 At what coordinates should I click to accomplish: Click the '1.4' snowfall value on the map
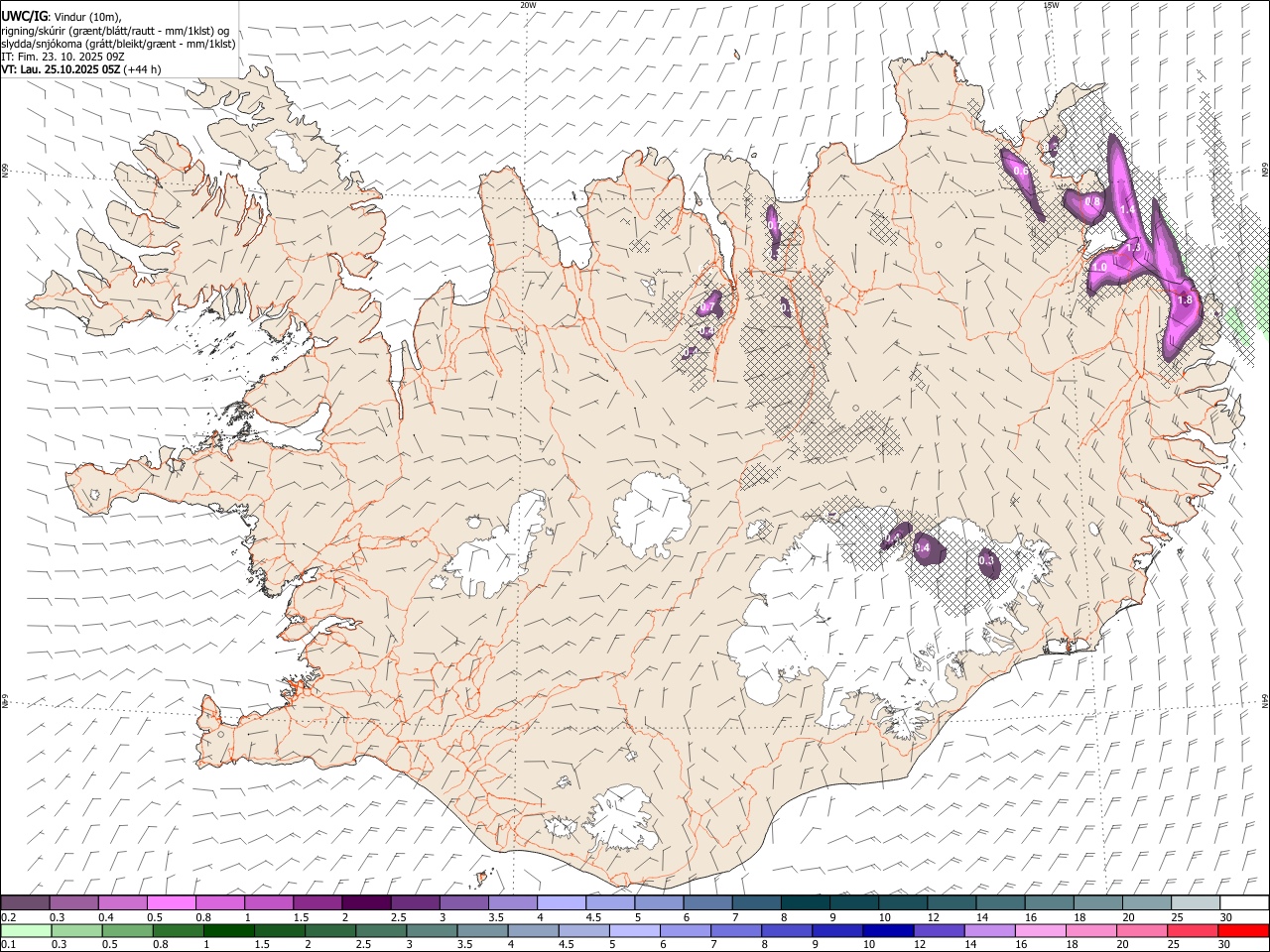pos(1127,210)
